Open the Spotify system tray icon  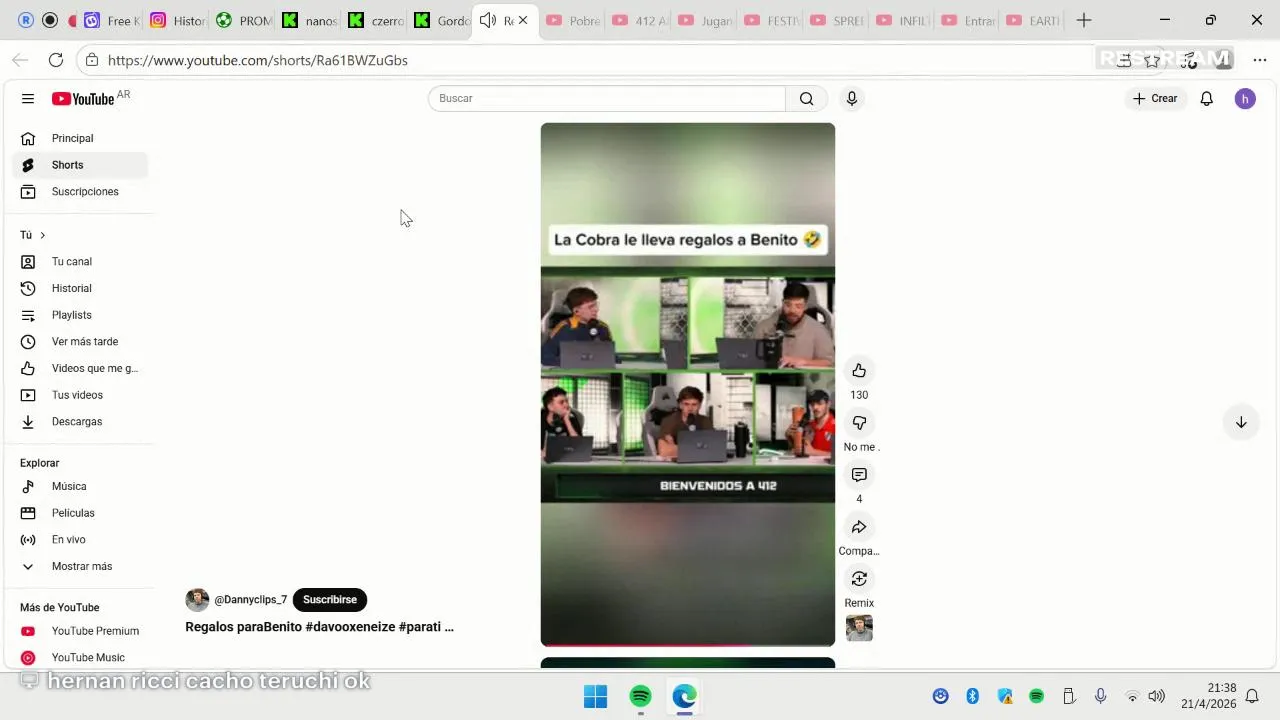[1037, 696]
